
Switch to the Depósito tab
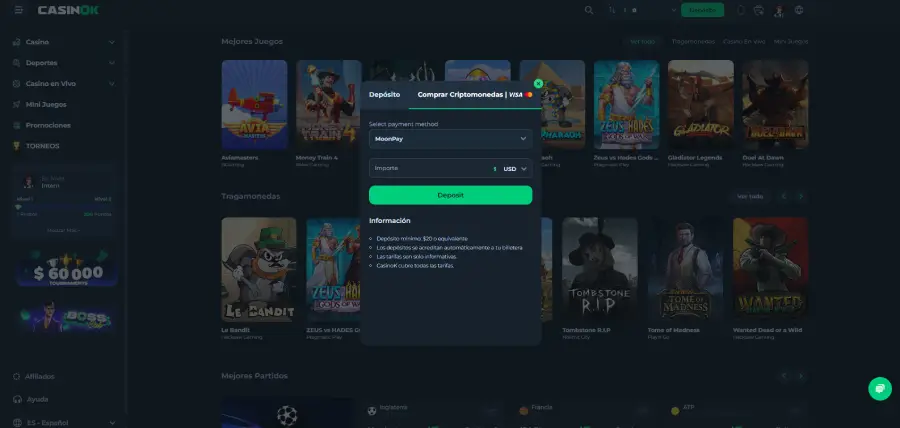click(385, 95)
